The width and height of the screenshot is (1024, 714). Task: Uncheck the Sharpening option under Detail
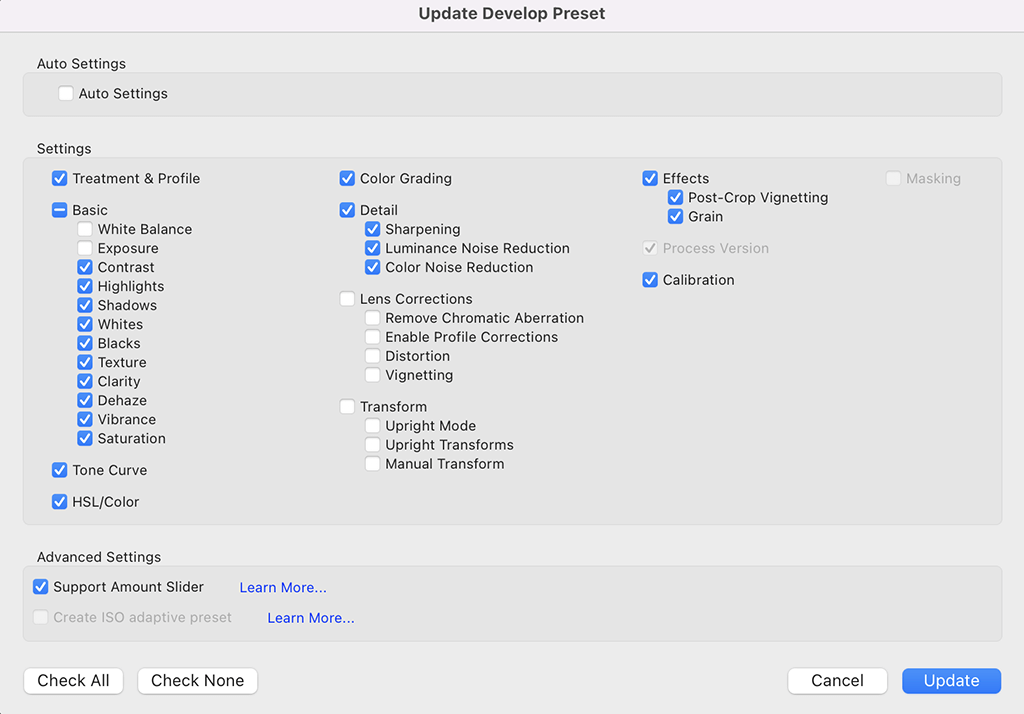click(x=373, y=229)
